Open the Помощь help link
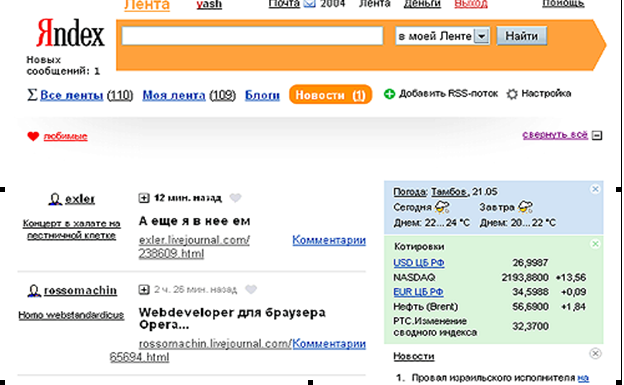This screenshot has height=385, width=624. [x=563, y=4]
